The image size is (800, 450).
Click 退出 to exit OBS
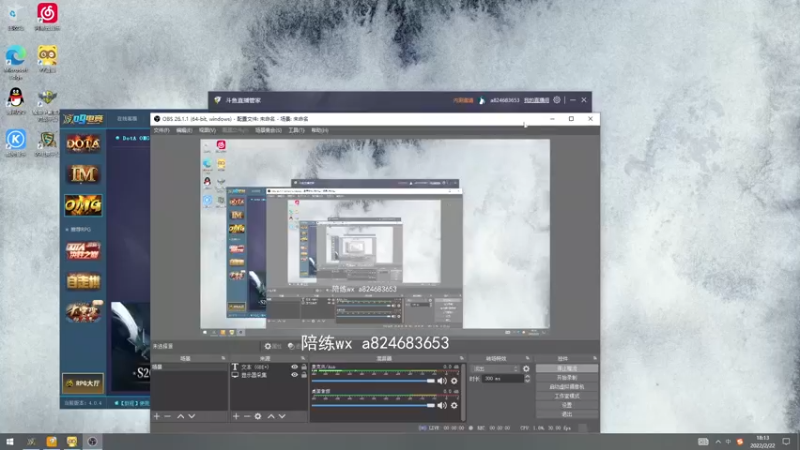(567, 414)
